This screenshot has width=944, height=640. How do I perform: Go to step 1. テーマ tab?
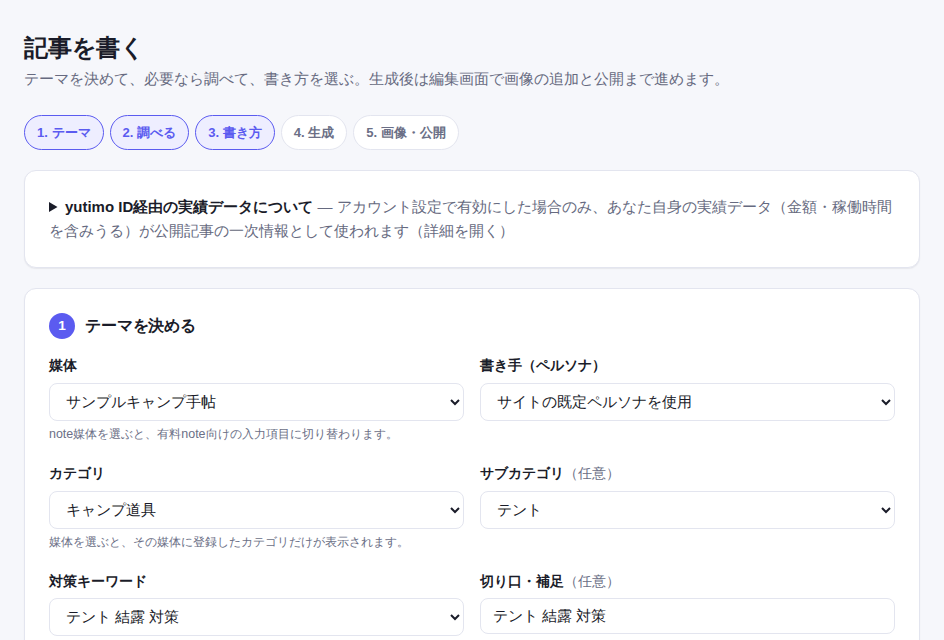[64, 132]
